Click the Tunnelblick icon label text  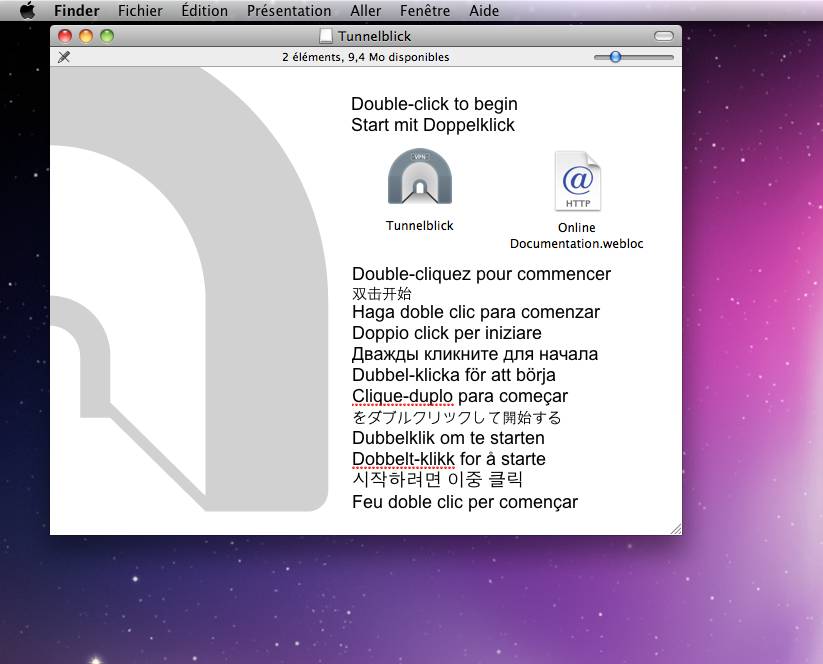tap(419, 226)
